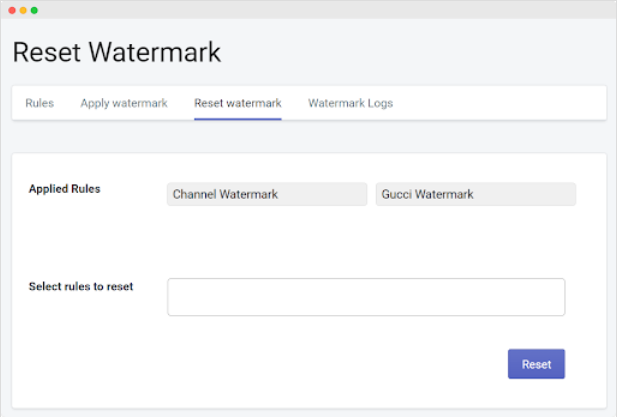Go to the Watermark Logs tab
The height and width of the screenshot is (417, 617).
(350, 103)
